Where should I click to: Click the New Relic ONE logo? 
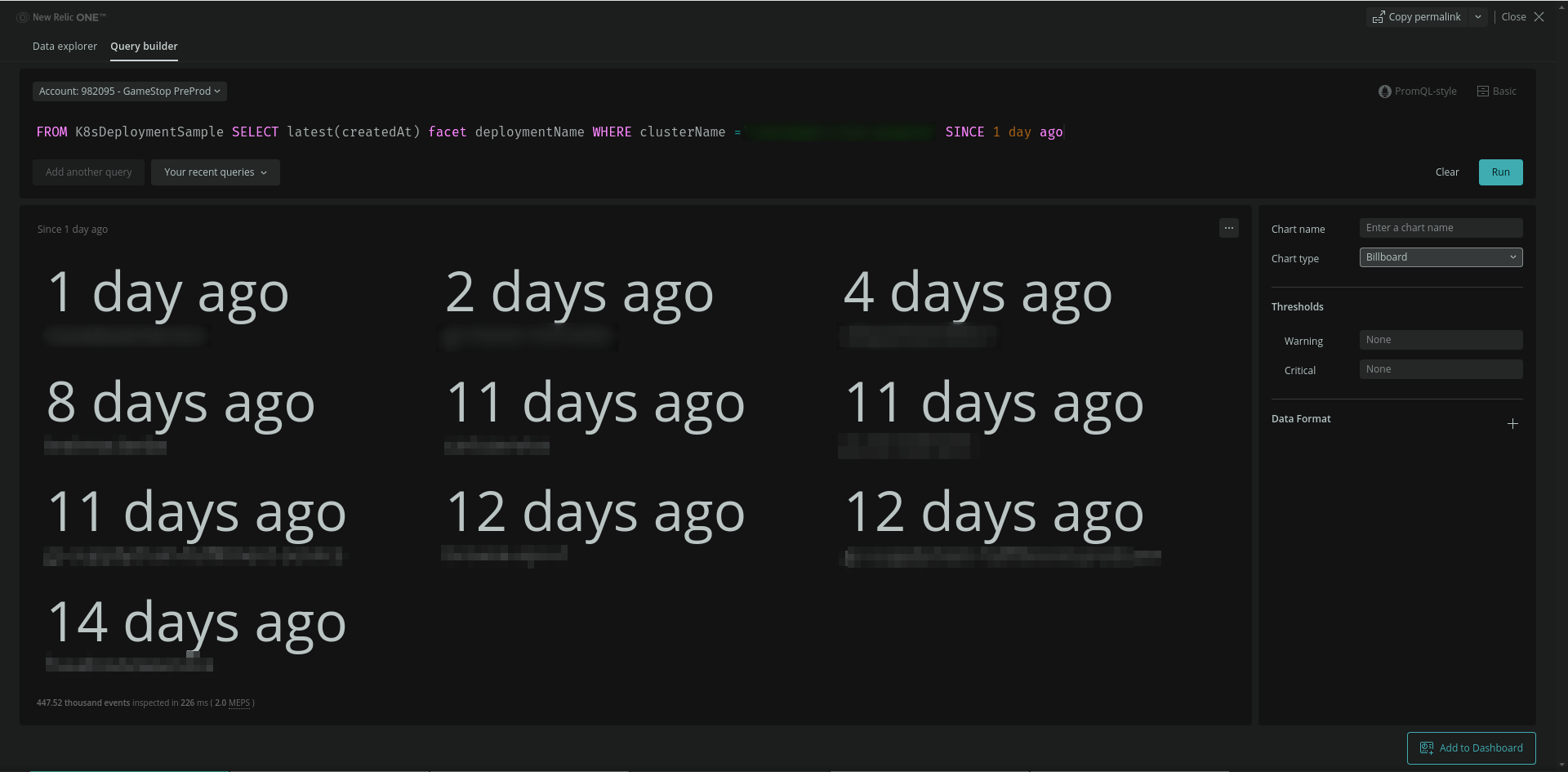[62, 17]
